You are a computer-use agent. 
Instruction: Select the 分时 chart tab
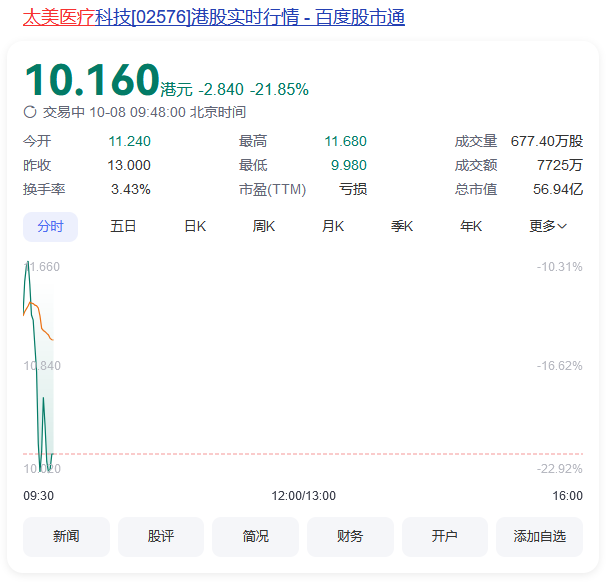pyautogui.click(x=50, y=227)
